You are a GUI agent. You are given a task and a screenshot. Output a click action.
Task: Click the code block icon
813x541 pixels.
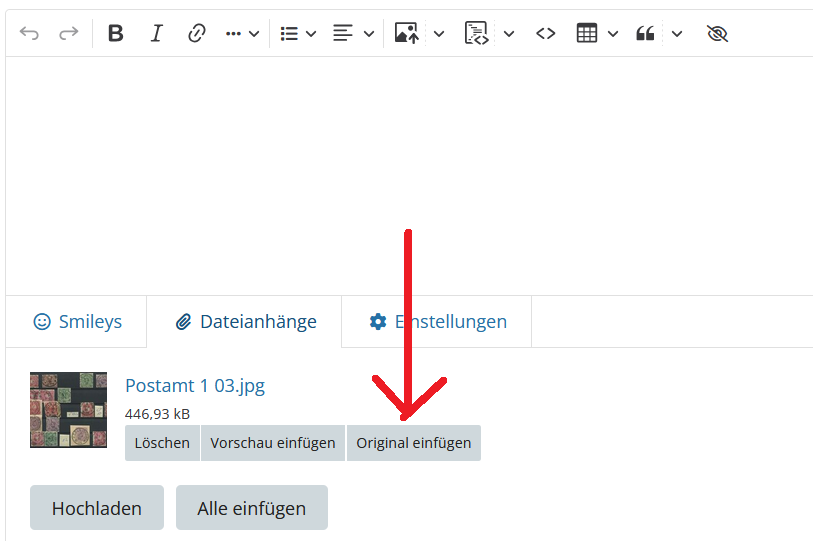[476, 34]
